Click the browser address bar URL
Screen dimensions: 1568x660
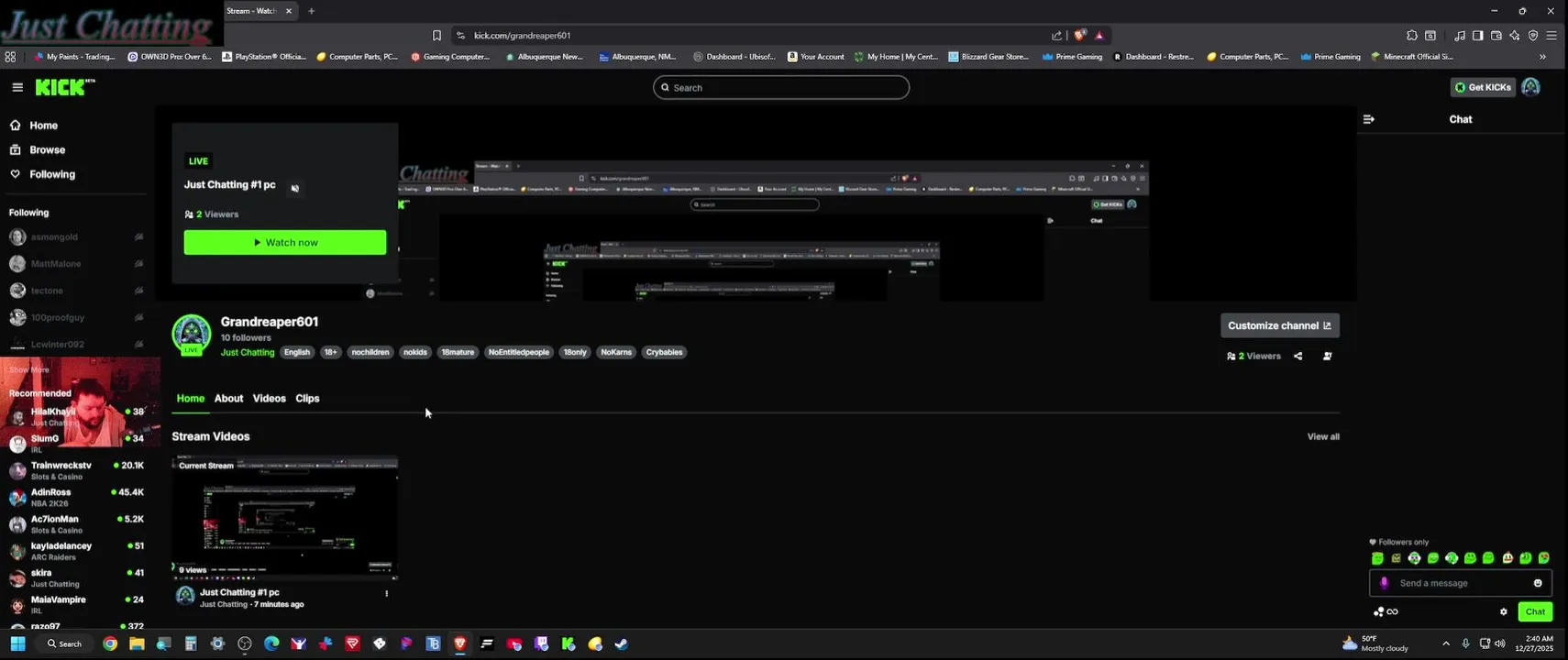522,35
